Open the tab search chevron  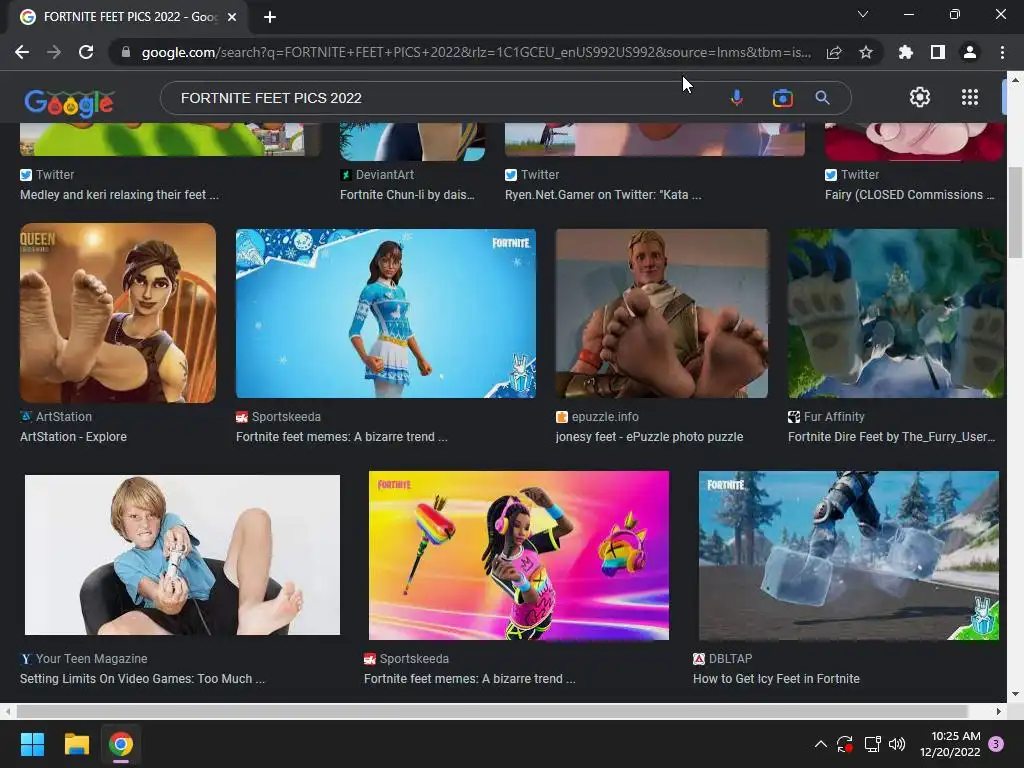[863, 14]
